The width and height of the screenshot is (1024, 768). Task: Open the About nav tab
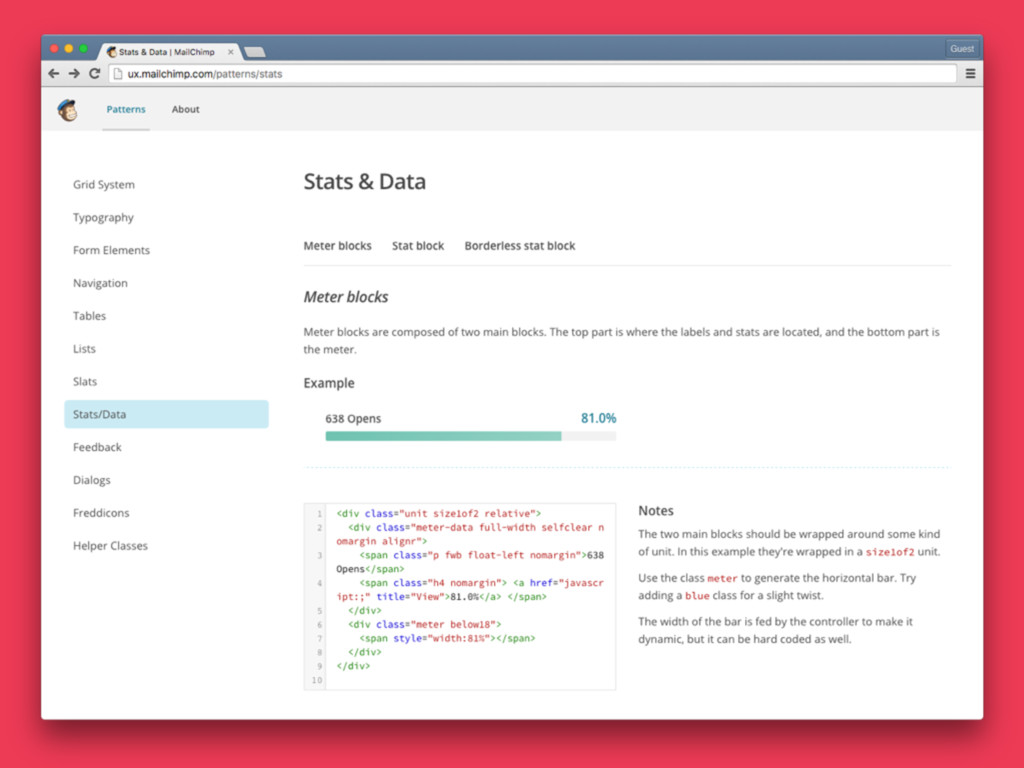(x=185, y=110)
